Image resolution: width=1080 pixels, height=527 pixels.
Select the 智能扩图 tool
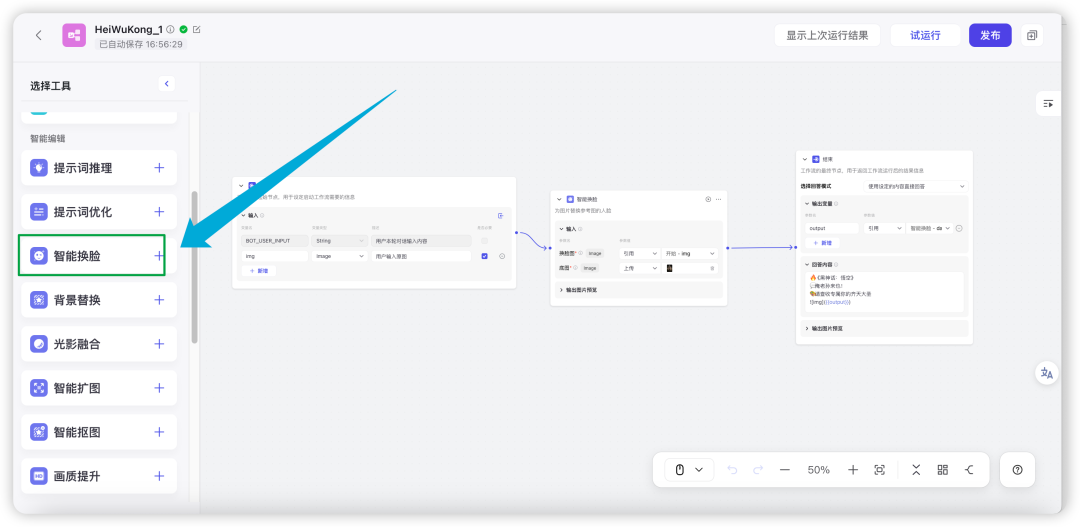(99, 388)
